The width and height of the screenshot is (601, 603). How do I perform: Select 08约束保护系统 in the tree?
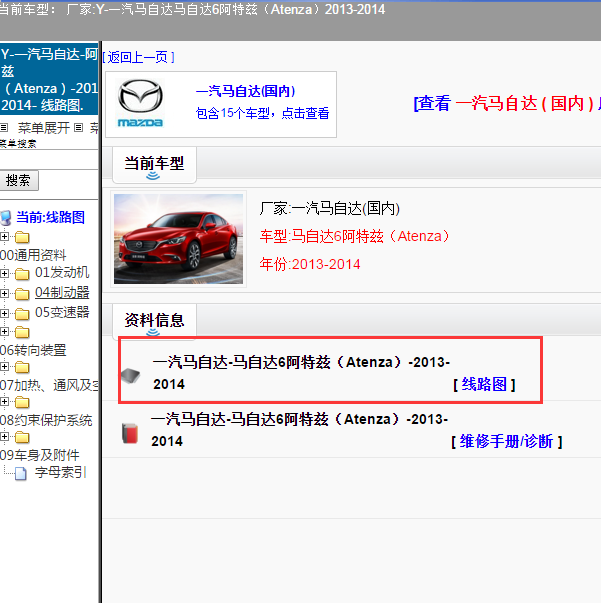tap(46, 420)
